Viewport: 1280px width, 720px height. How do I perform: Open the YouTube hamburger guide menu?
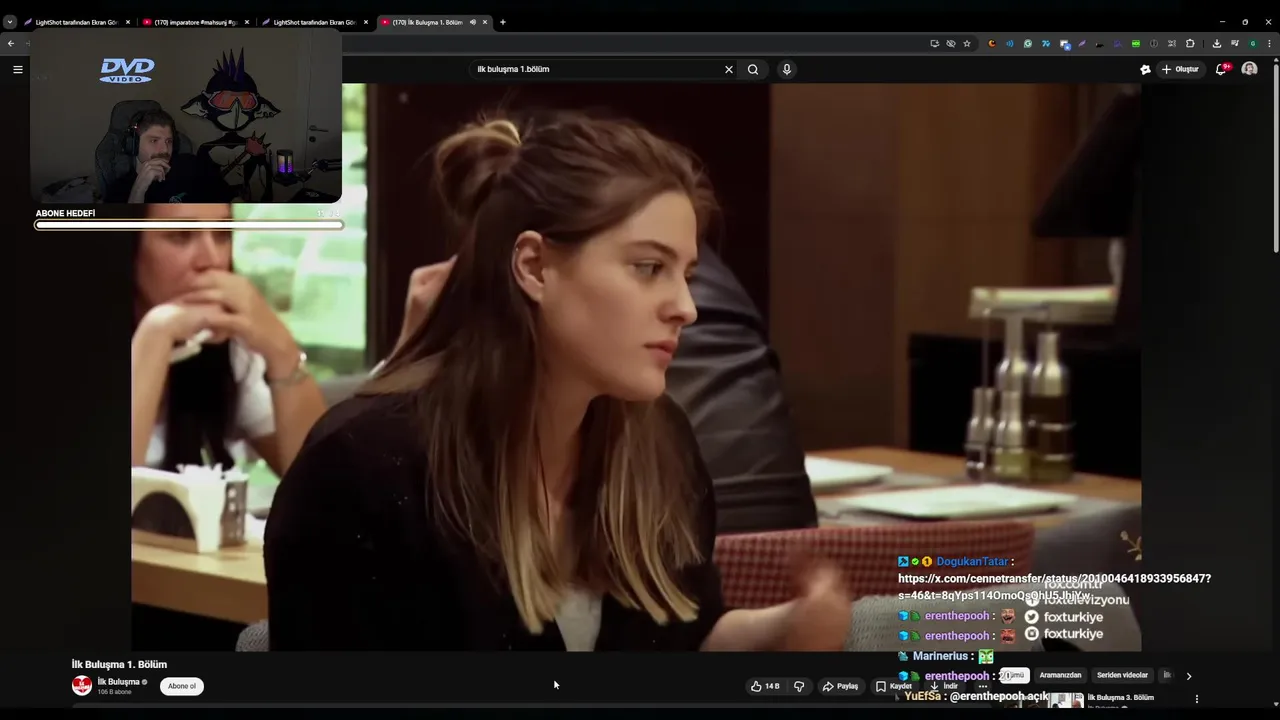coord(17,69)
